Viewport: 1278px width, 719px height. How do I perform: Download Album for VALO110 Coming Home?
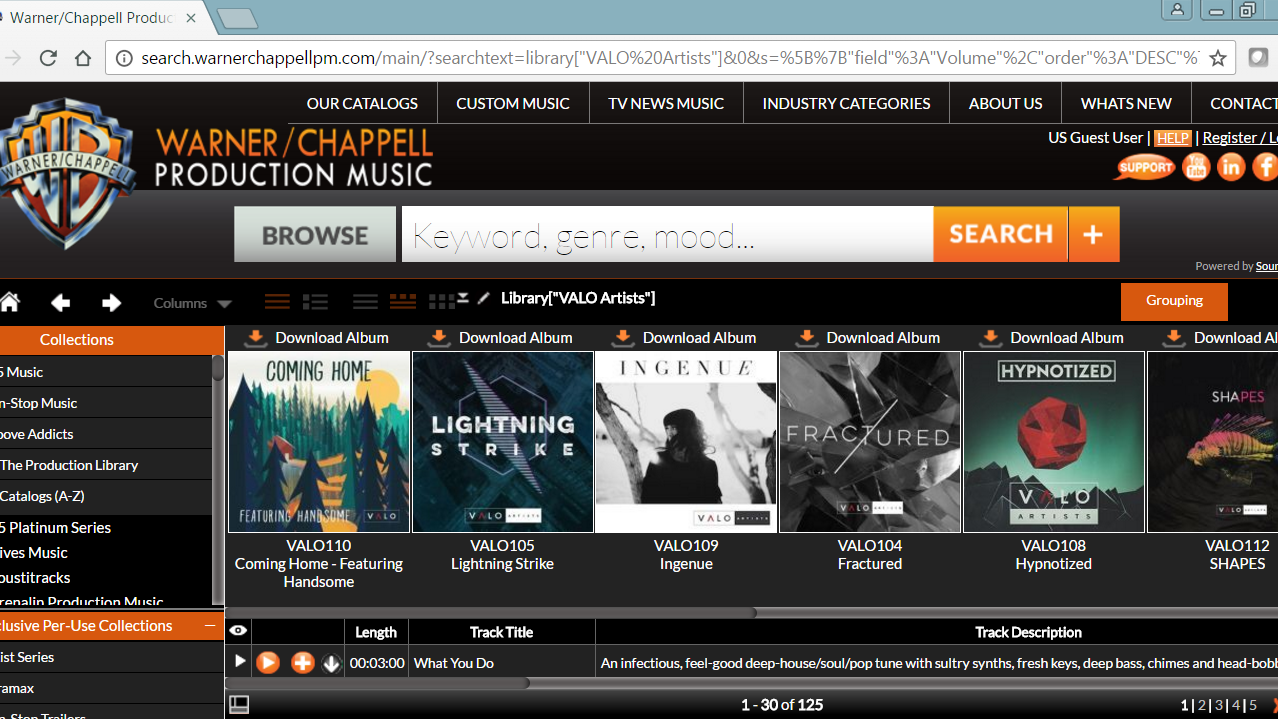[x=317, y=338]
